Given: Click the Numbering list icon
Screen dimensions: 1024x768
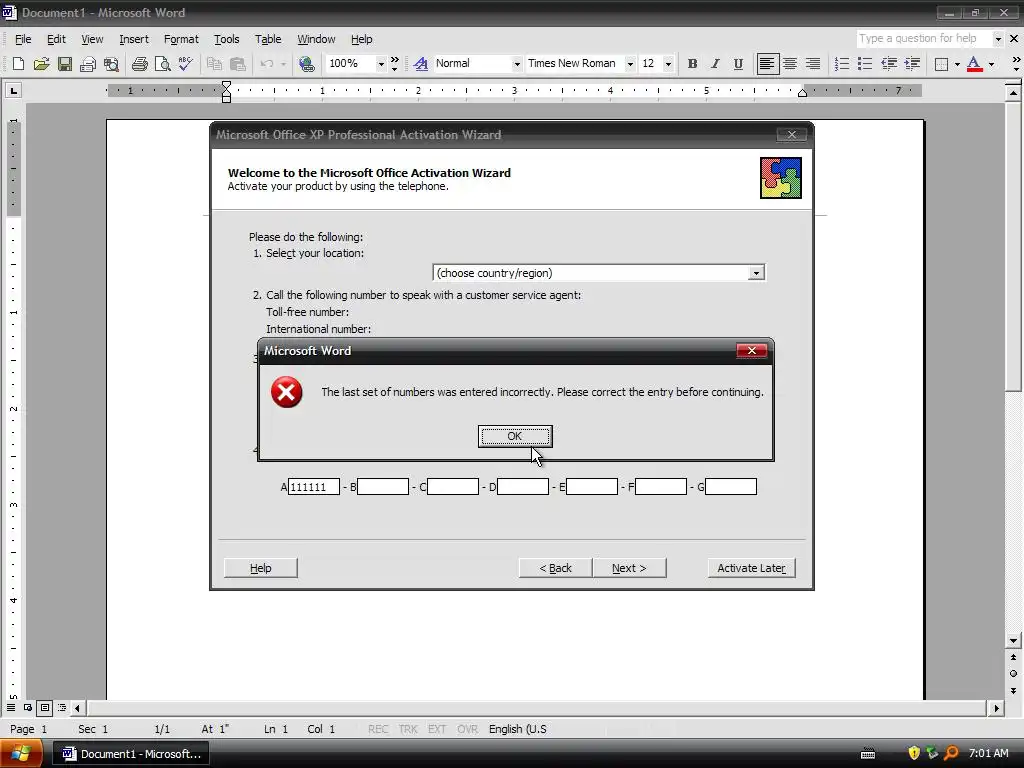Looking at the screenshot, I should pyautogui.click(x=842, y=63).
